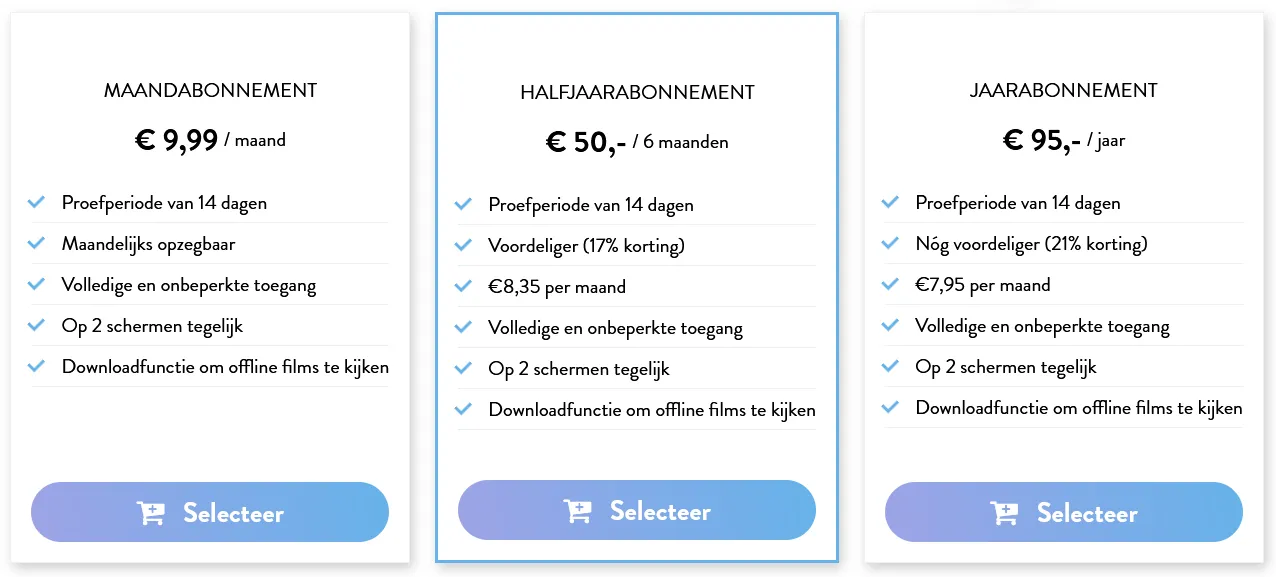
Task: Click the cart icon on the Maandabonnement Selecteer button
Action: (150, 513)
